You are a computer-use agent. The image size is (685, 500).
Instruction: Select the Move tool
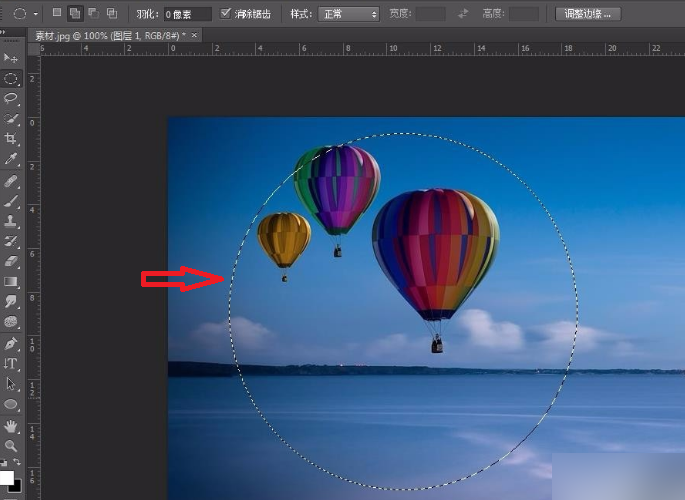(x=11, y=58)
